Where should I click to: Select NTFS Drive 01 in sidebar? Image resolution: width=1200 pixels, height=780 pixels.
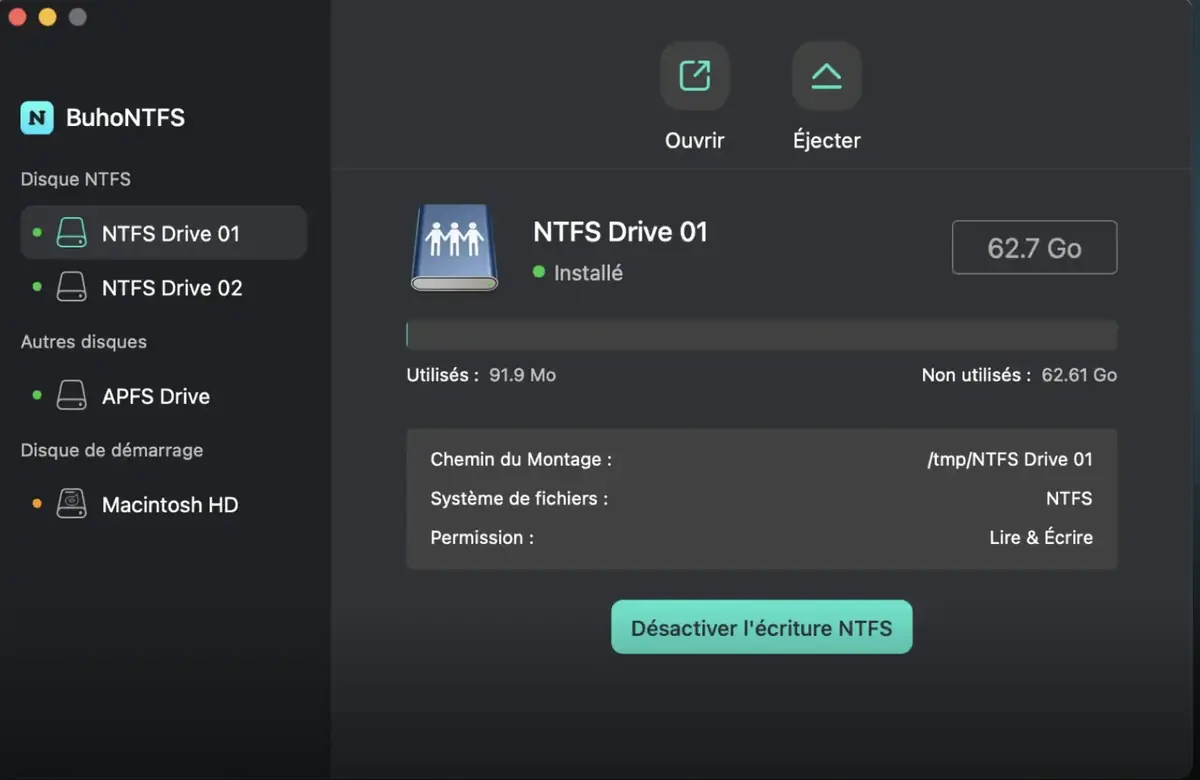[163, 233]
